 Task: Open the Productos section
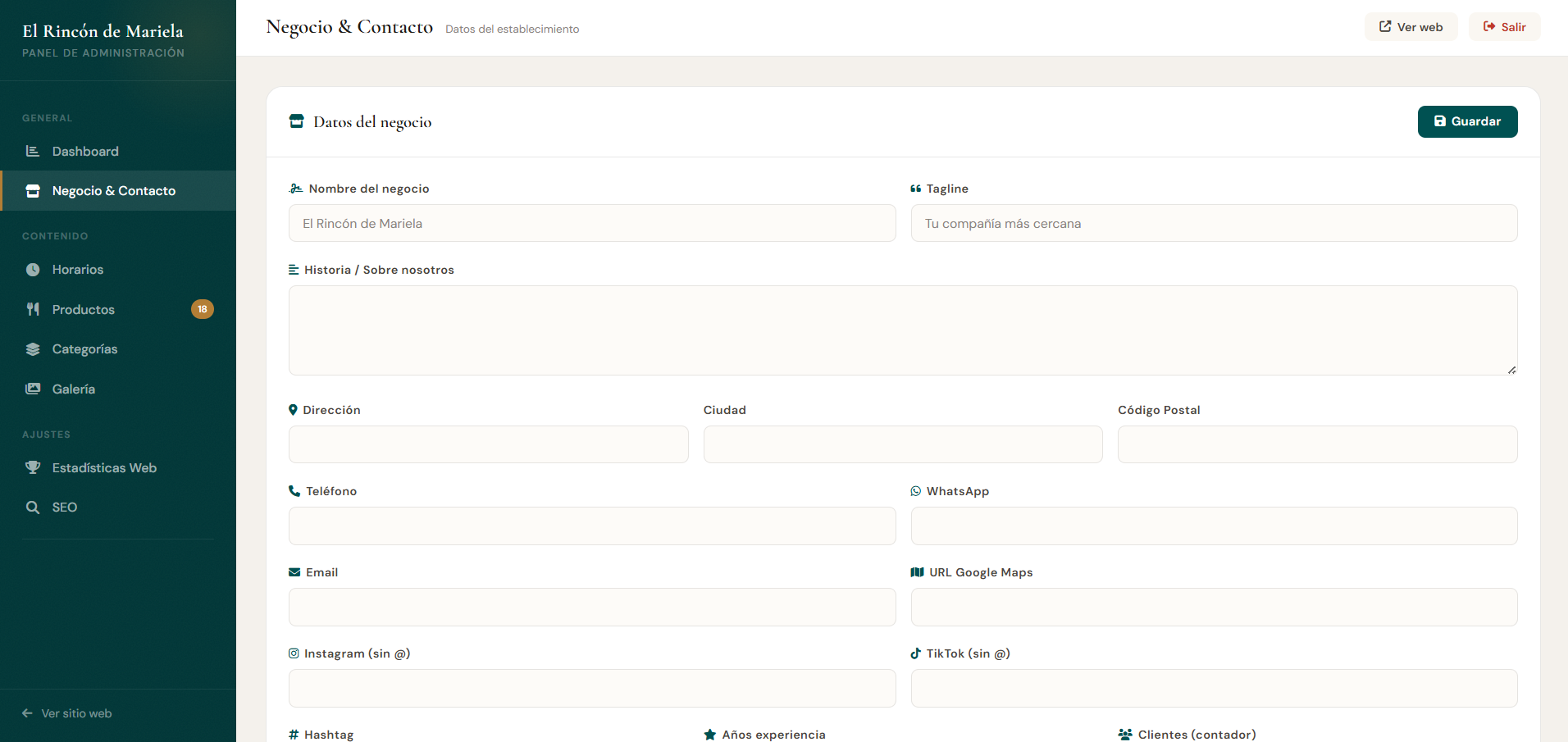(x=118, y=309)
